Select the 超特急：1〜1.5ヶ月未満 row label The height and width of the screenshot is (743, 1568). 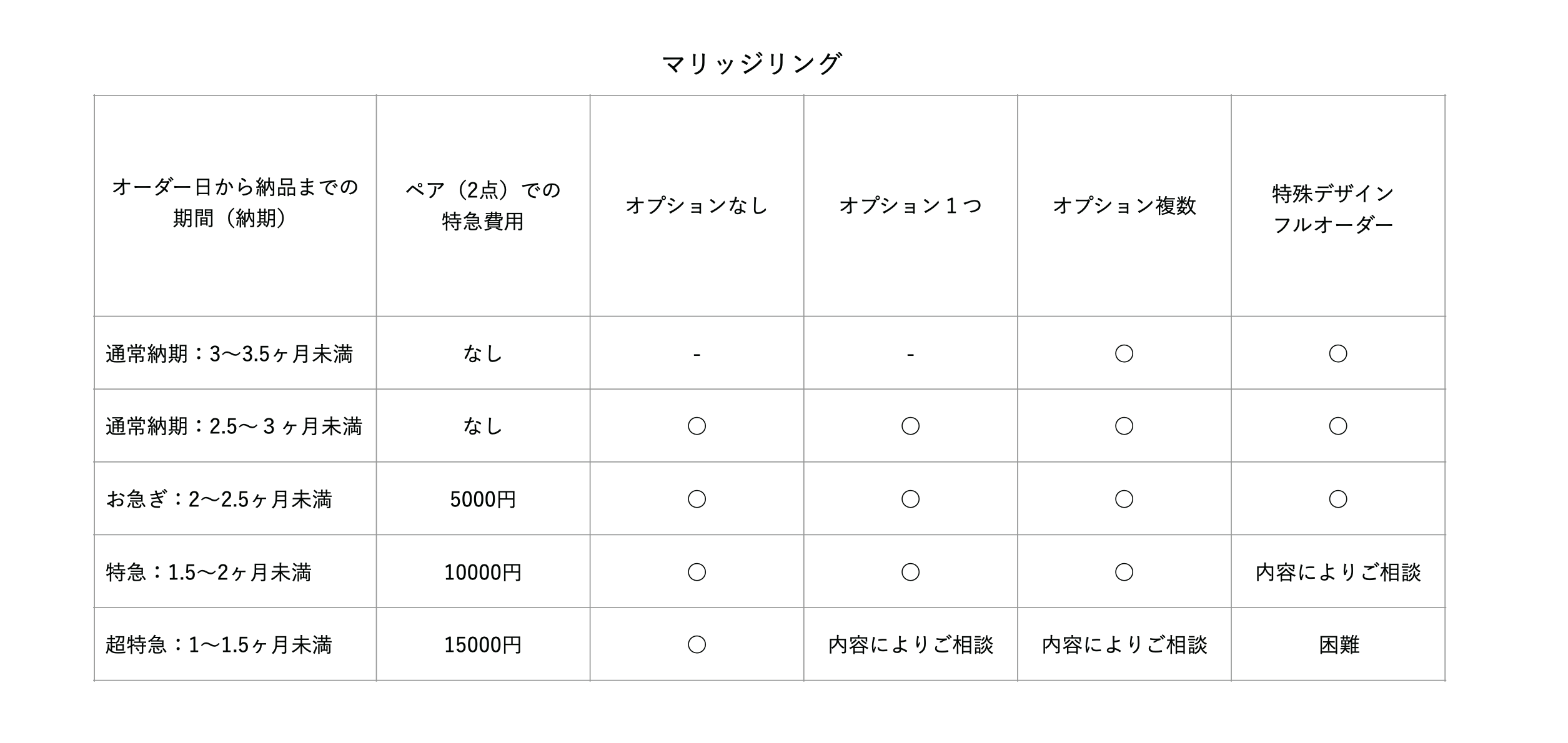(x=219, y=644)
